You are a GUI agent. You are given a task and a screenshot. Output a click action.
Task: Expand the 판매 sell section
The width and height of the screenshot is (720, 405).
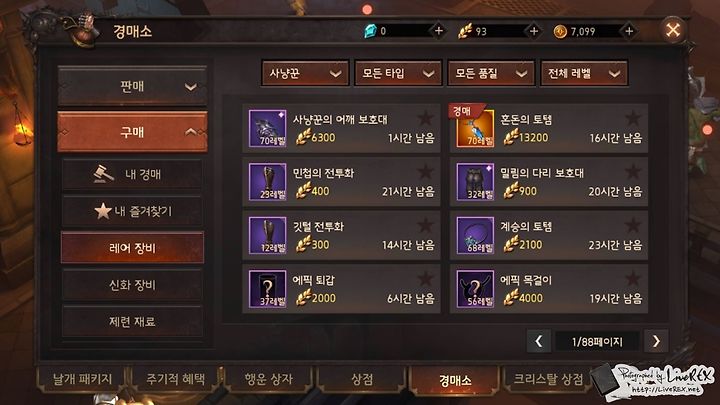(x=132, y=86)
